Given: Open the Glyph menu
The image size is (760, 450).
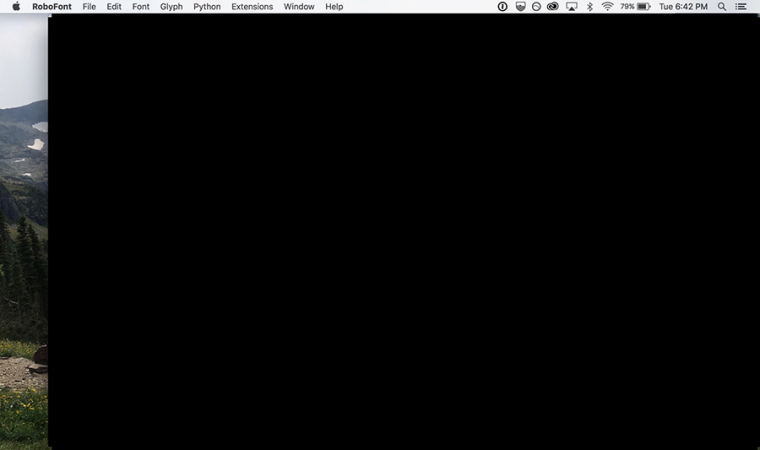Looking at the screenshot, I should click(171, 6).
